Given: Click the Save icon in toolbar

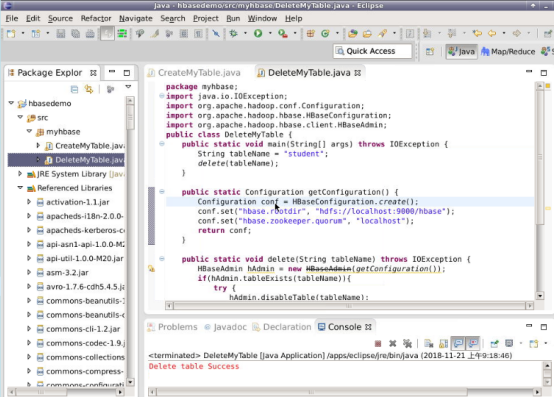Looking at the screenshot, I should coord(61,34).
